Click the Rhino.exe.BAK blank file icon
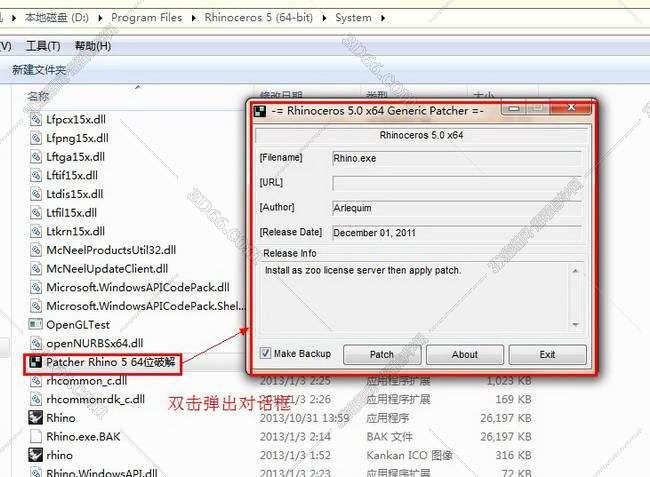The height and width of the screenshot is (477, 650). point(36,436)
